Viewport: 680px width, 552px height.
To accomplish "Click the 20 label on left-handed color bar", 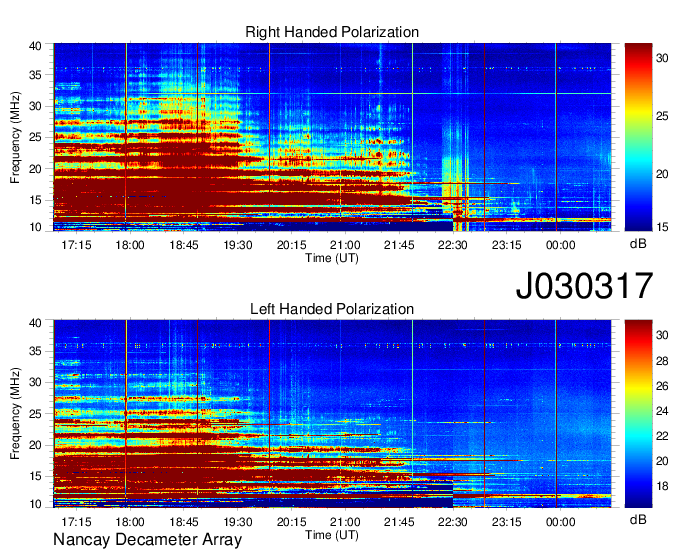I will pyautogui.click(x=662, y=461).
